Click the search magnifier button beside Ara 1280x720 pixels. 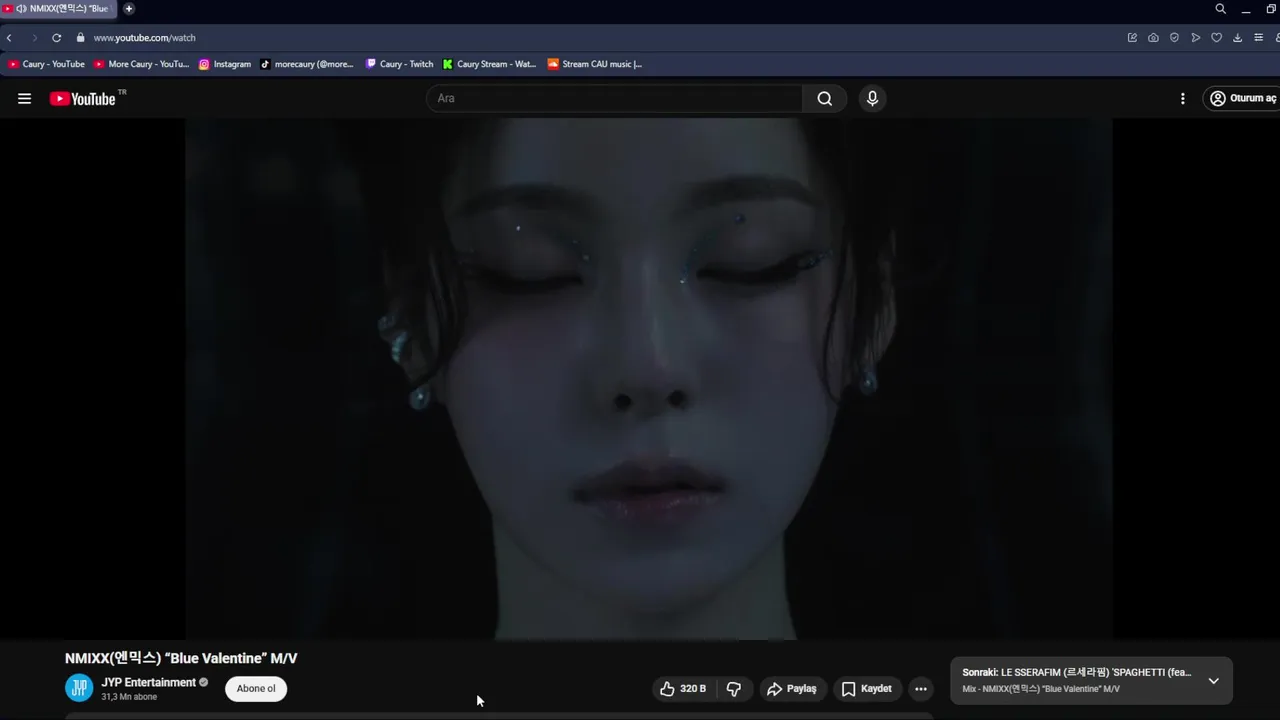[824, 98]
